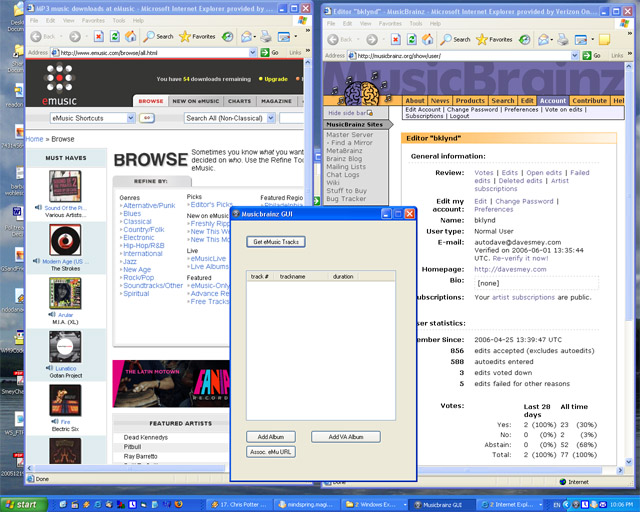Open Search in eMusic browser toolbar
Image resolution: width=640 pixels, height=512 pixels.
(x=158, y=37)
